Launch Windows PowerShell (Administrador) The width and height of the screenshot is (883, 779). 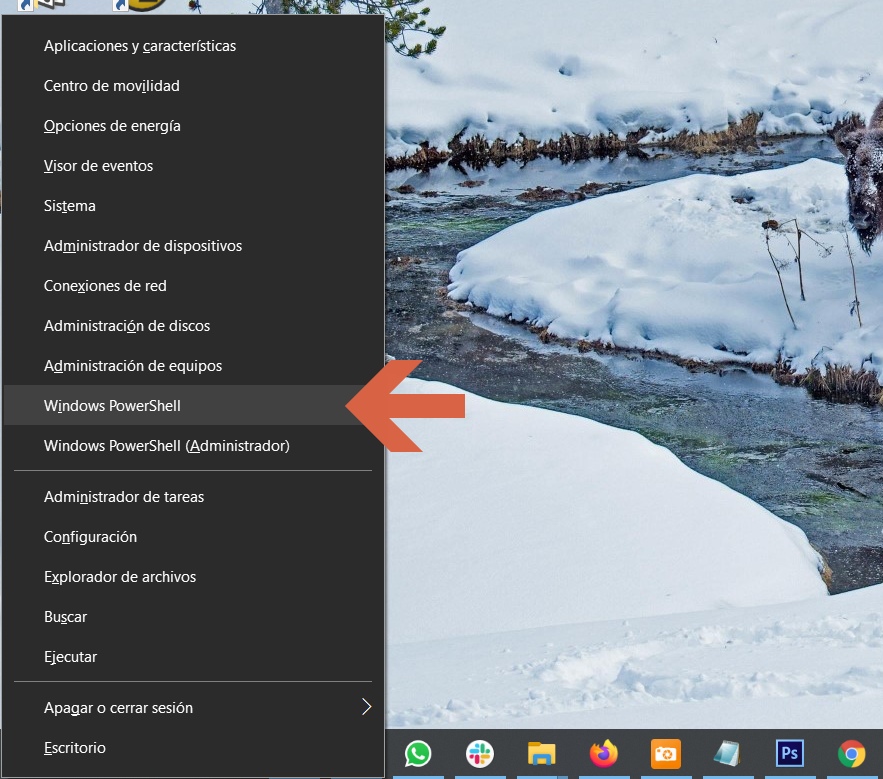[193, 446]
